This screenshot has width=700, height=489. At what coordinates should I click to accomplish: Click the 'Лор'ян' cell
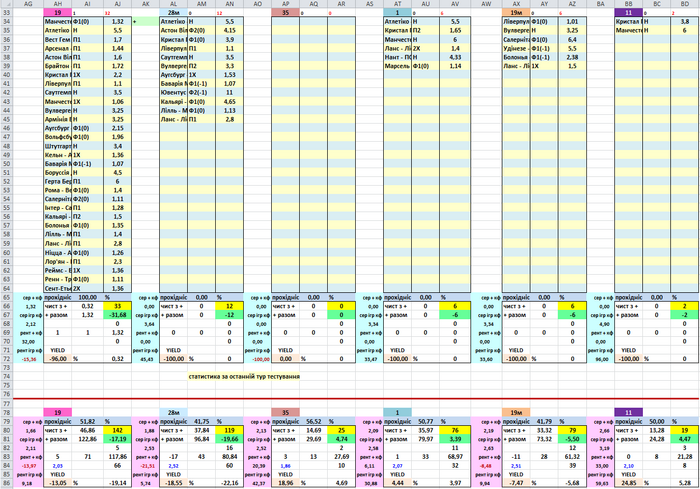(x=58, y=261)
